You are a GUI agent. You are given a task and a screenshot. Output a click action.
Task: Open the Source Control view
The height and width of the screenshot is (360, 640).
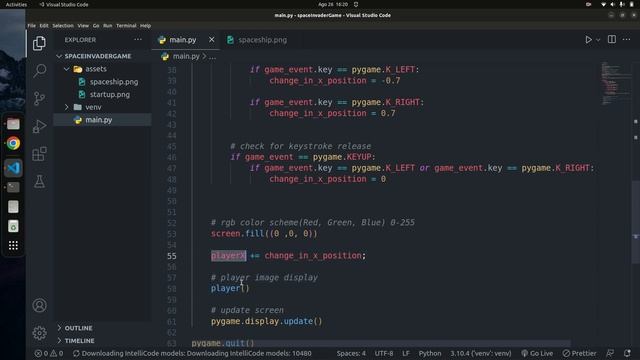click(x=39, y=98)
